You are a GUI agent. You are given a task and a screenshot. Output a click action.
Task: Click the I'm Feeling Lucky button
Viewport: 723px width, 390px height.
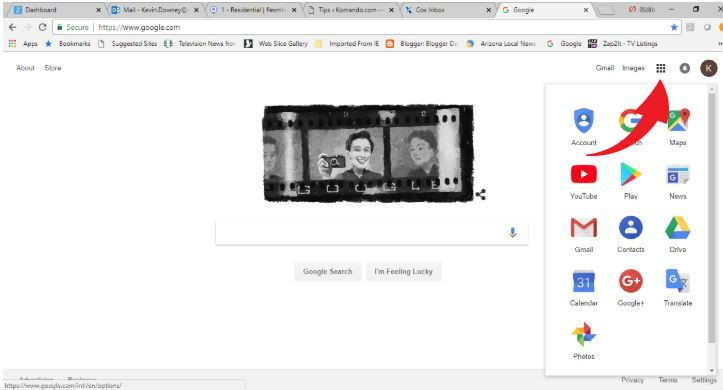point(403,272)
